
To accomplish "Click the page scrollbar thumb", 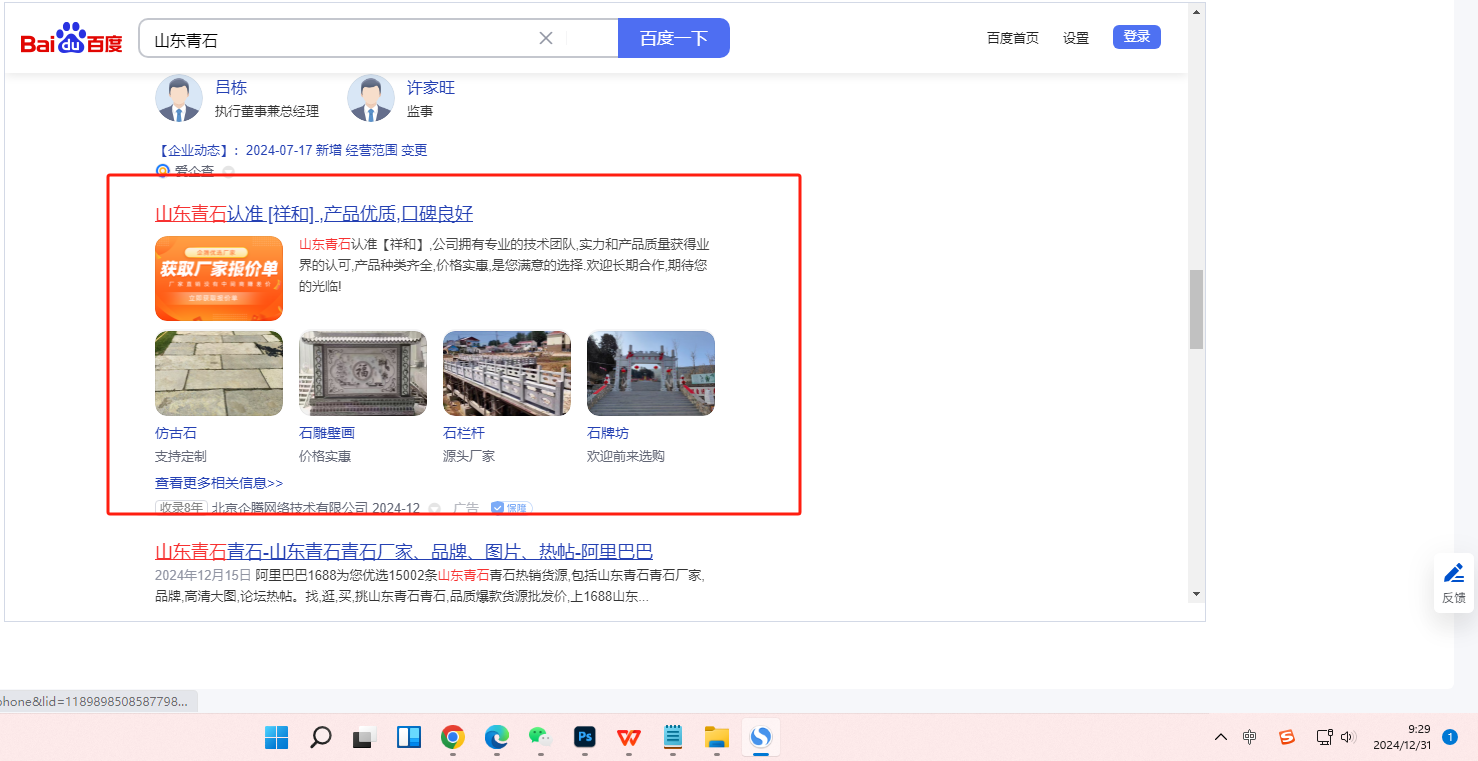I will pyautogui.click(x=1196, y=309).
